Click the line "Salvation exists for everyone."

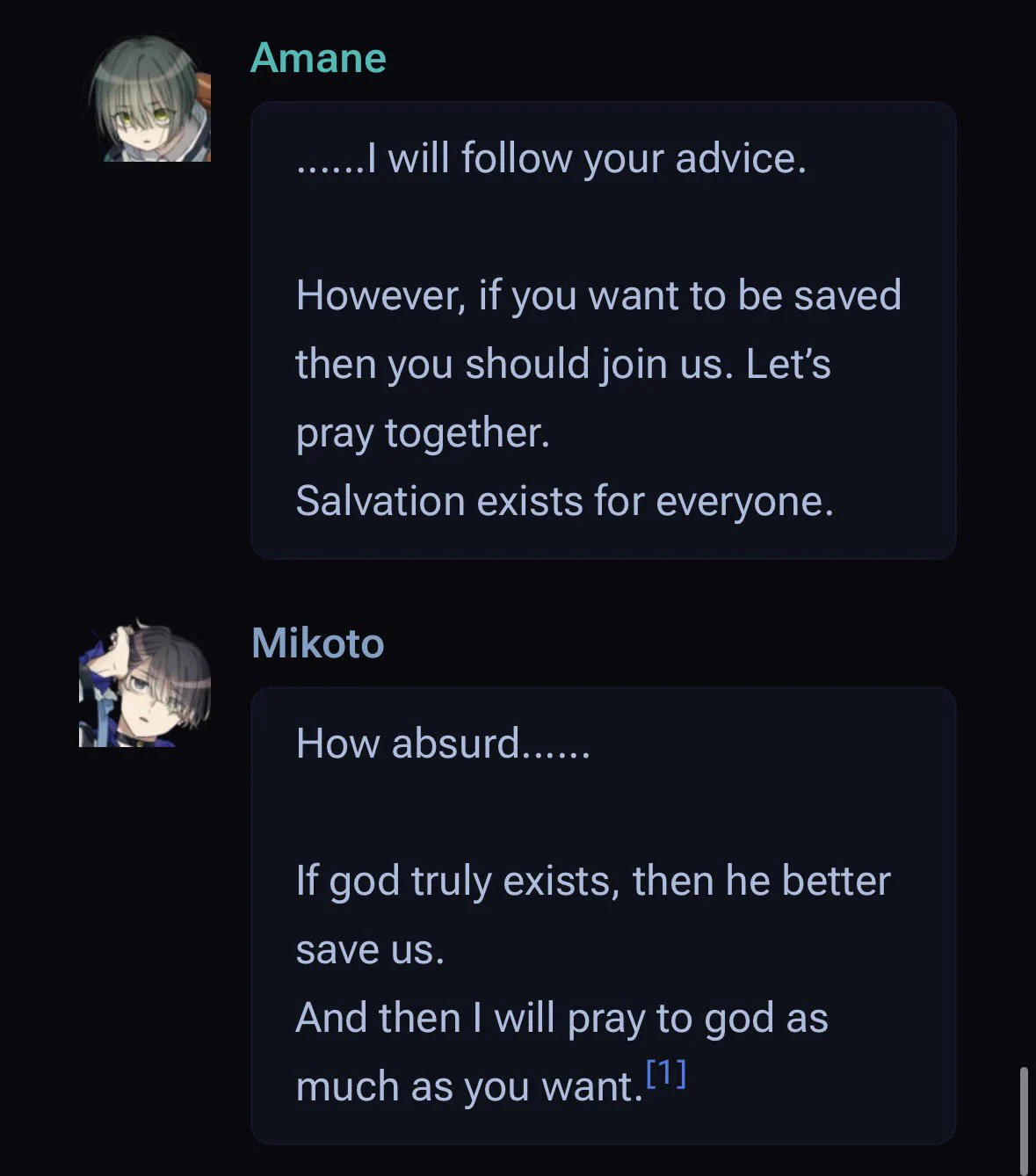pos(564,501)
